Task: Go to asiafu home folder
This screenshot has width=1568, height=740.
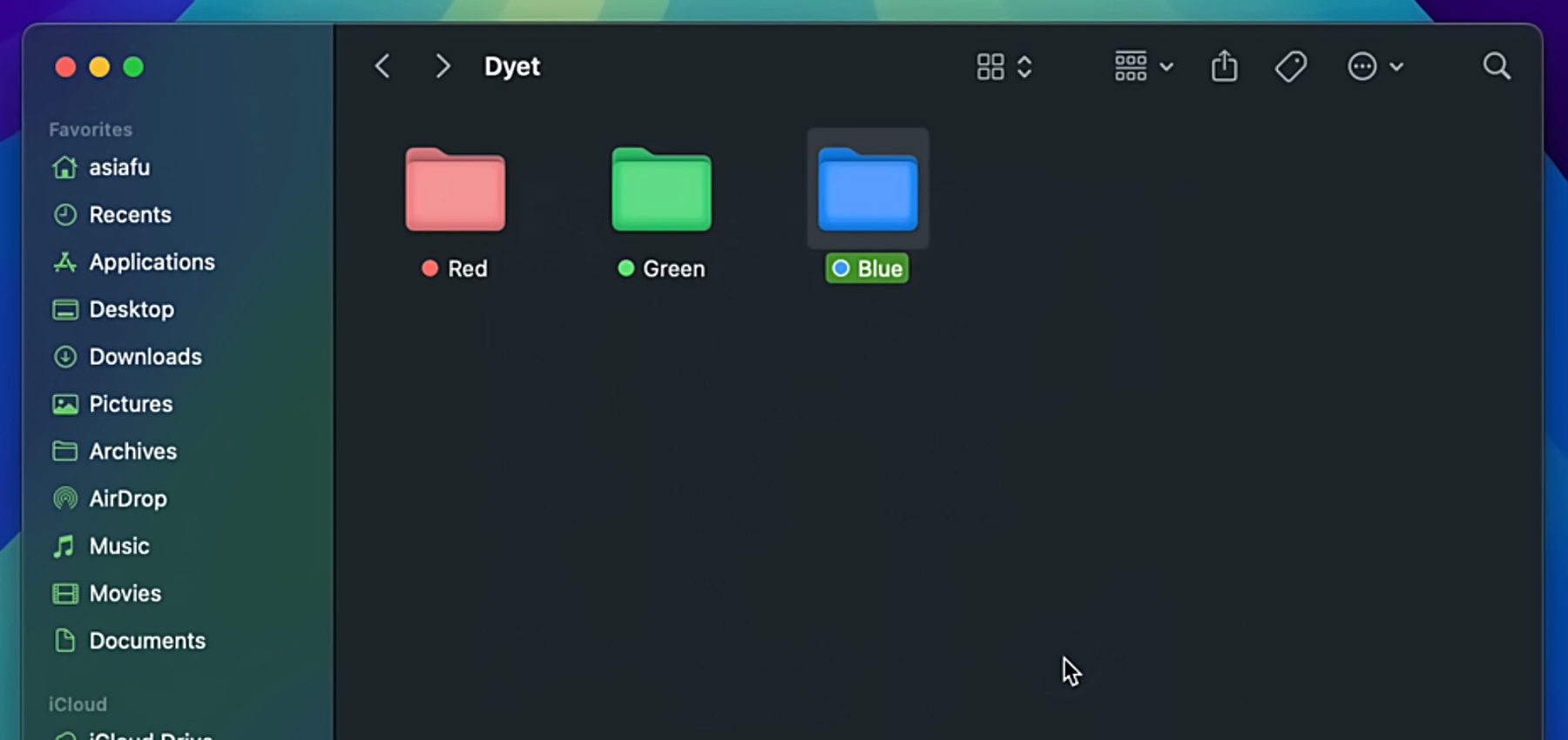Action: pos(119,167)
